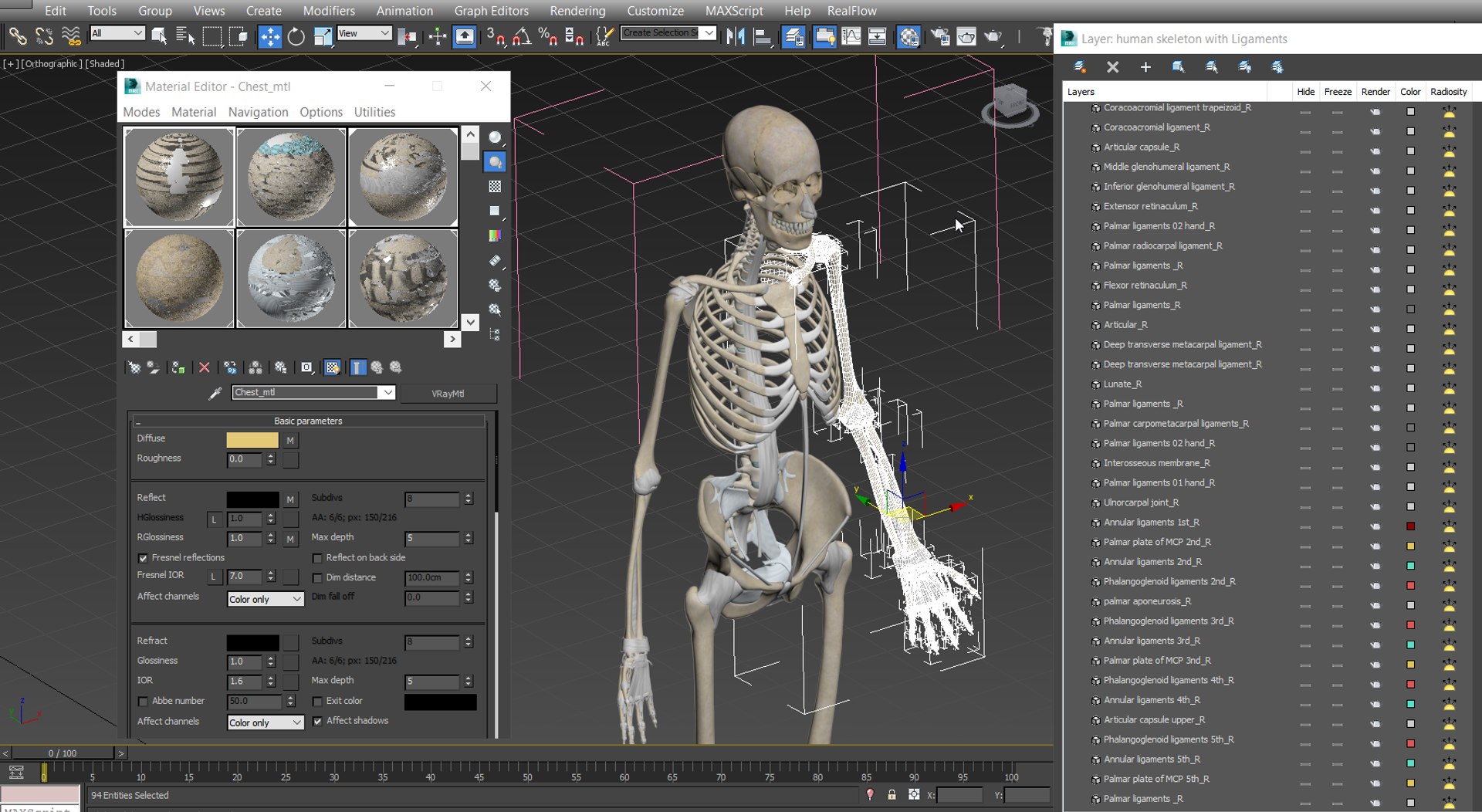
Task: Click the Sample Type sphere icon
Action: (495, 137)
